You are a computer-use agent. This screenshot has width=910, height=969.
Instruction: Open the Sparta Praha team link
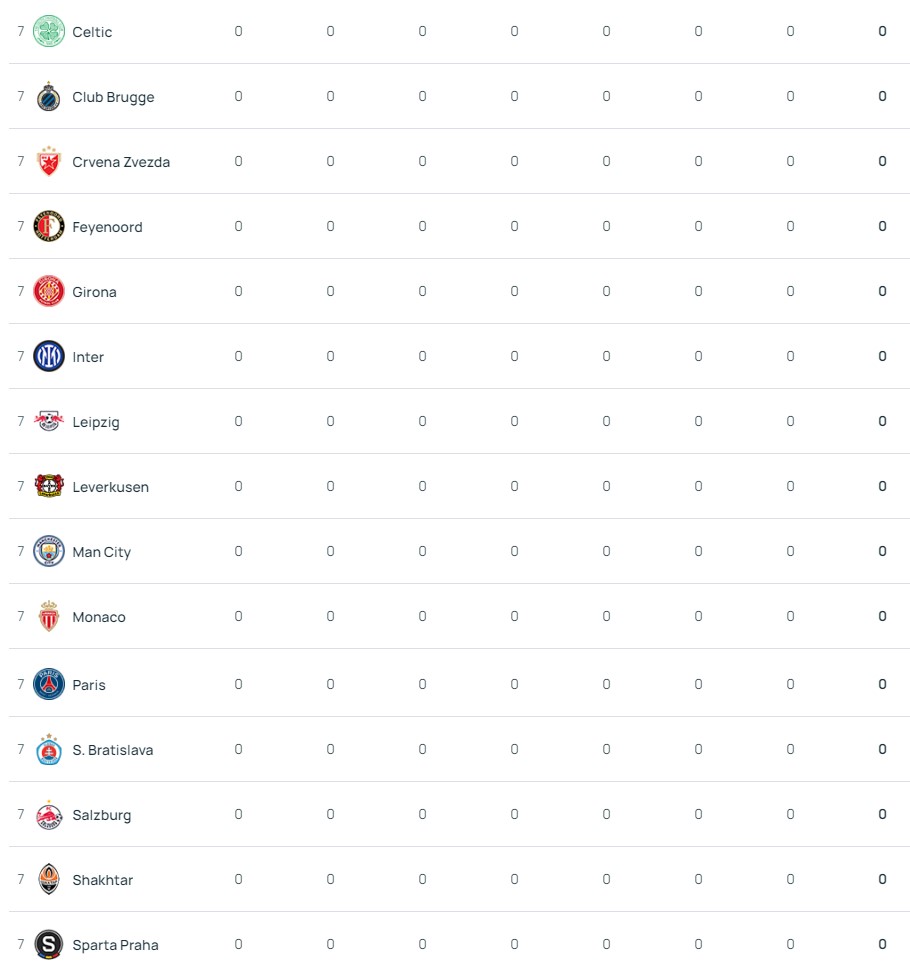point(115,945)
